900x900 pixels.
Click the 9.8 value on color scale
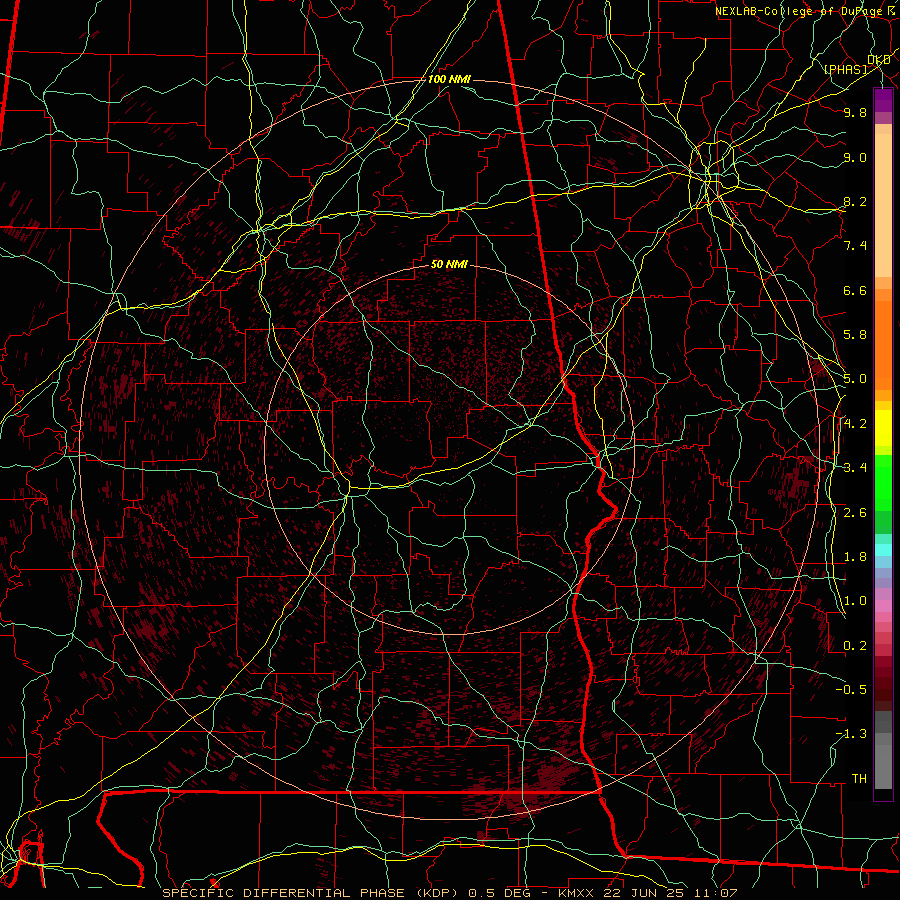pos(855,112)
